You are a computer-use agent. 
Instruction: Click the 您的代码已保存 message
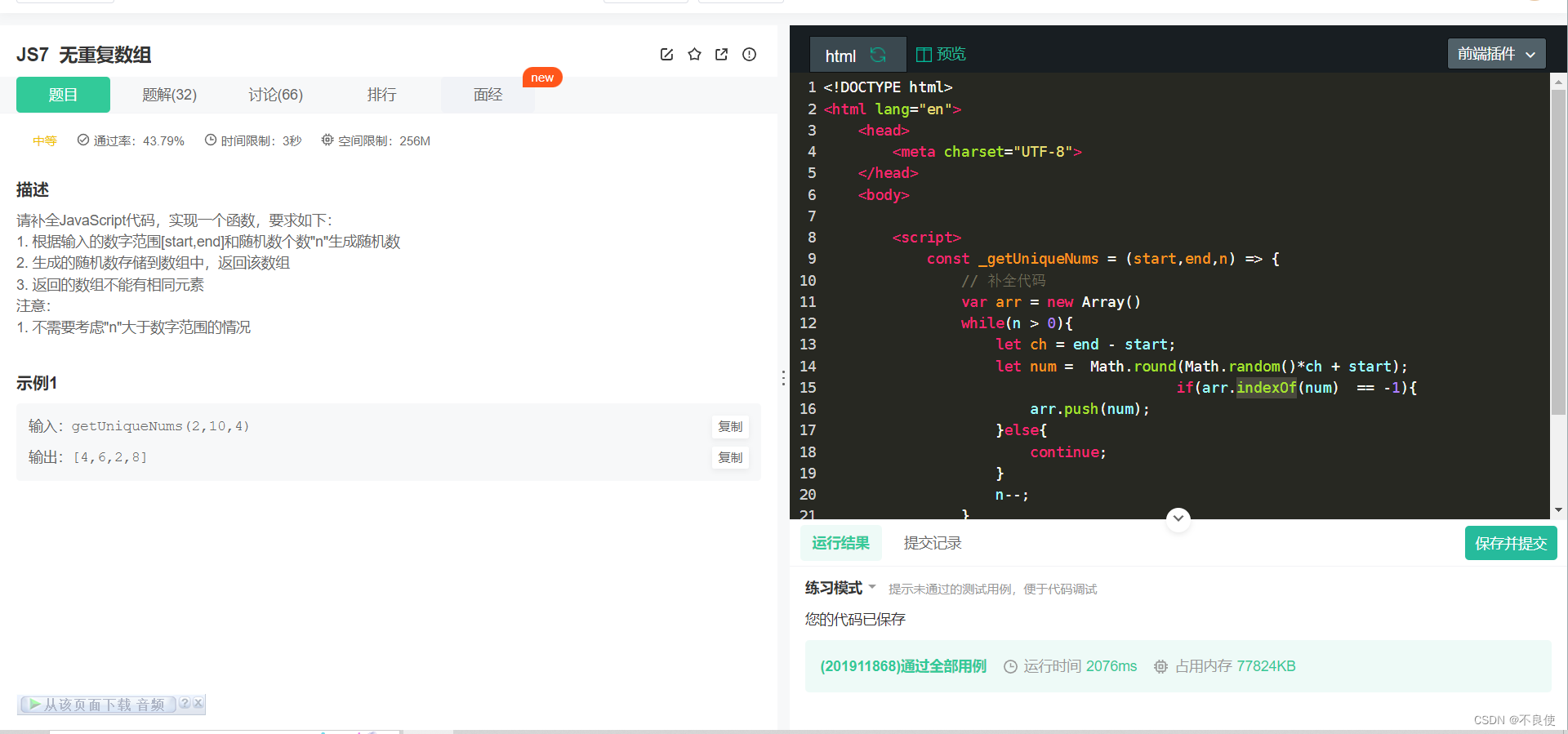(x=855, y=619)
